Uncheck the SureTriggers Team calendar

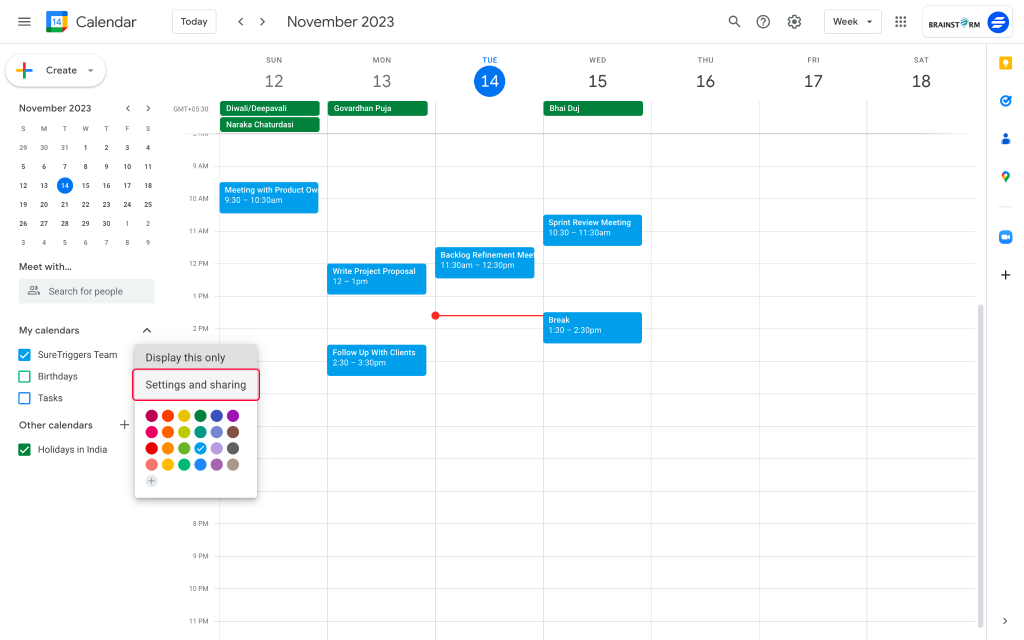(23, 355)
